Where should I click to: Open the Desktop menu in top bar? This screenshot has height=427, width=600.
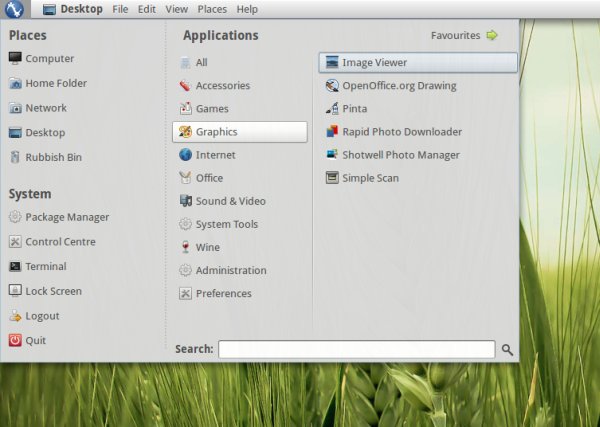click(x=73, y=9)
